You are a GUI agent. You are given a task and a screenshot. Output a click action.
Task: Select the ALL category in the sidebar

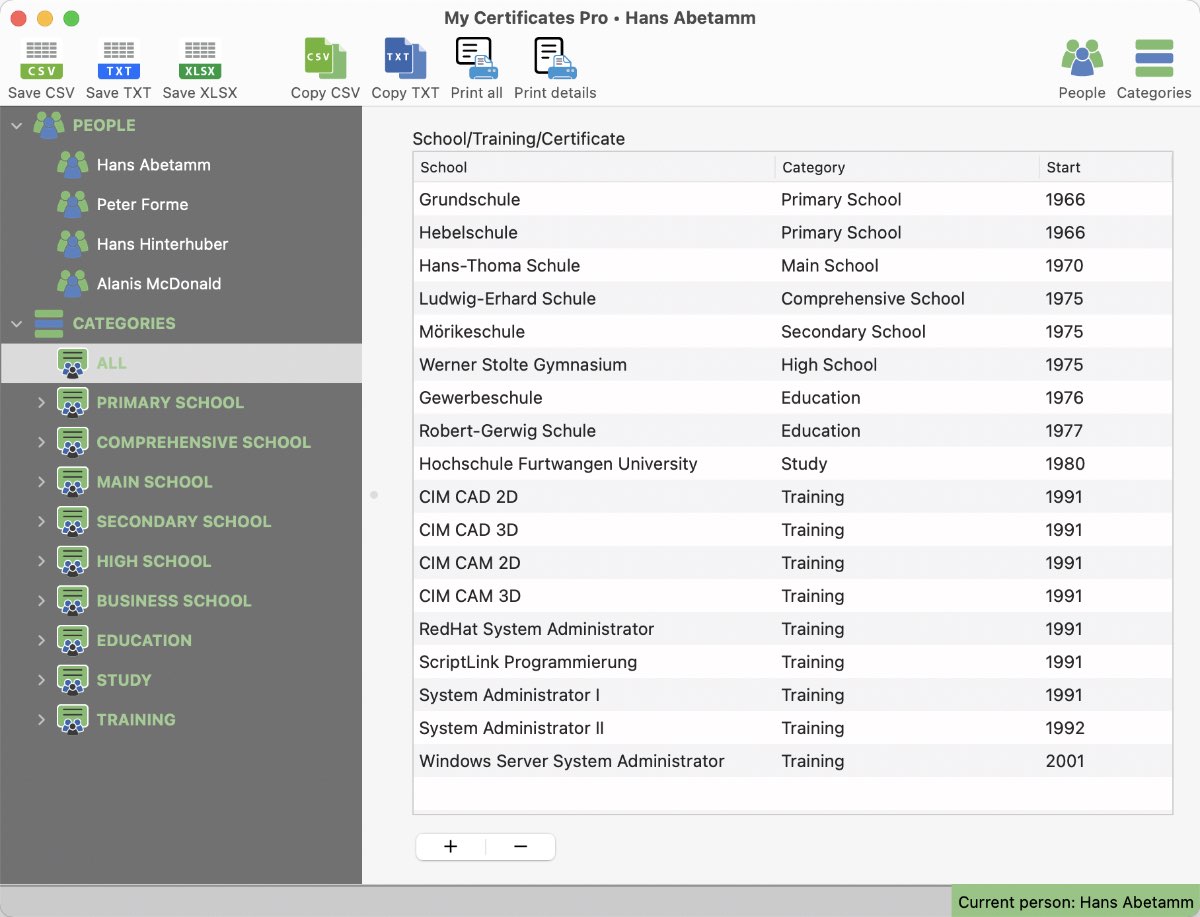pos(181,363)
